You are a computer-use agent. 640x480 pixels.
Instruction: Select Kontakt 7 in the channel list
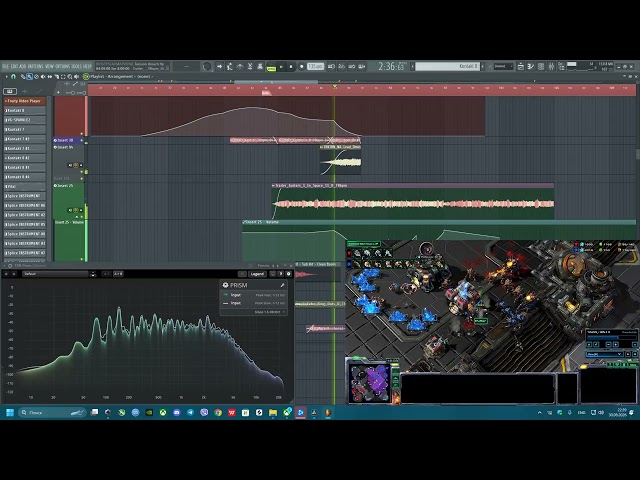pyautogui.click(x=24, y=129)
